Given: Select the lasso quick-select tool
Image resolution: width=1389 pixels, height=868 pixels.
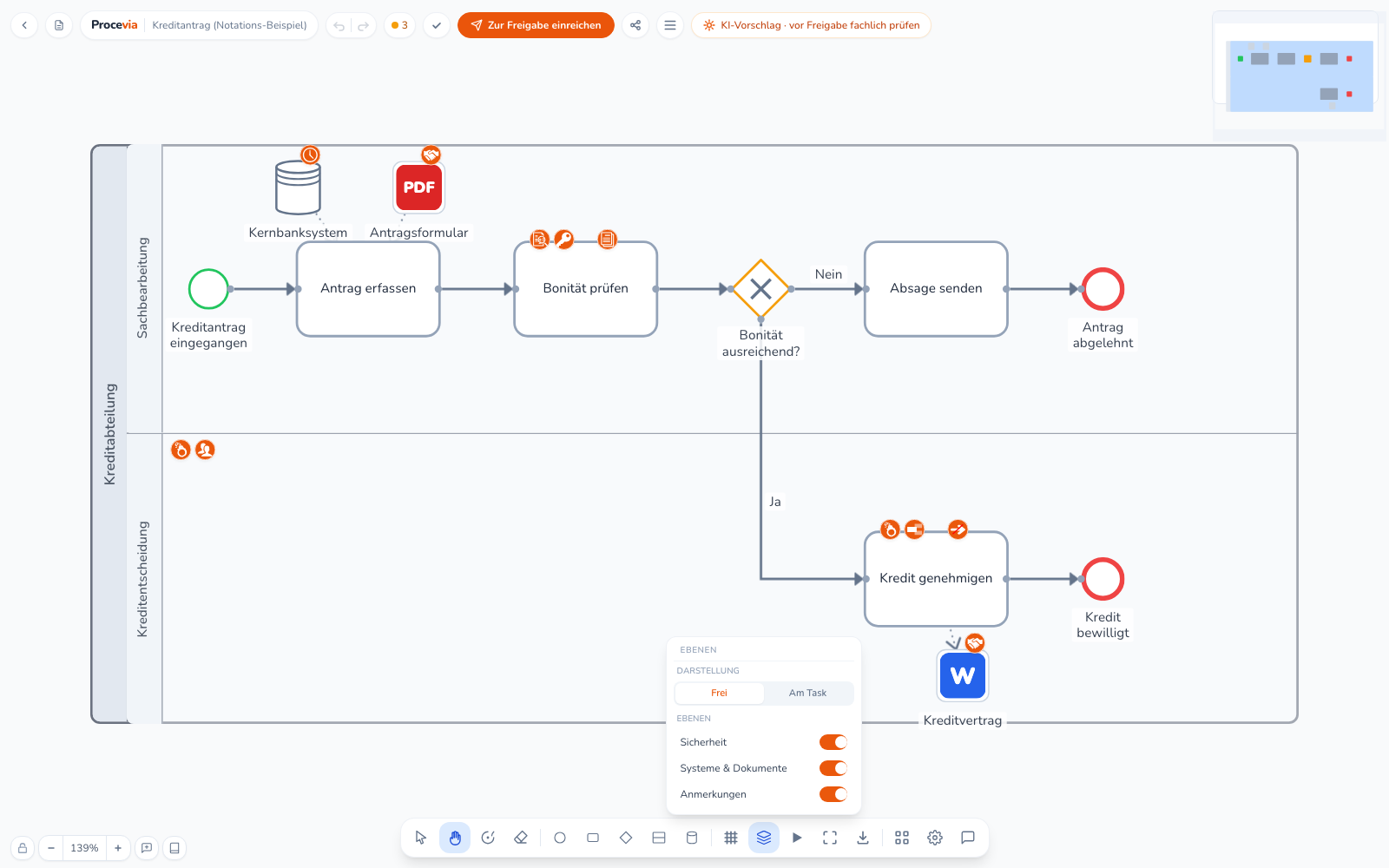Looking at the screenshot, I should 488,838.
